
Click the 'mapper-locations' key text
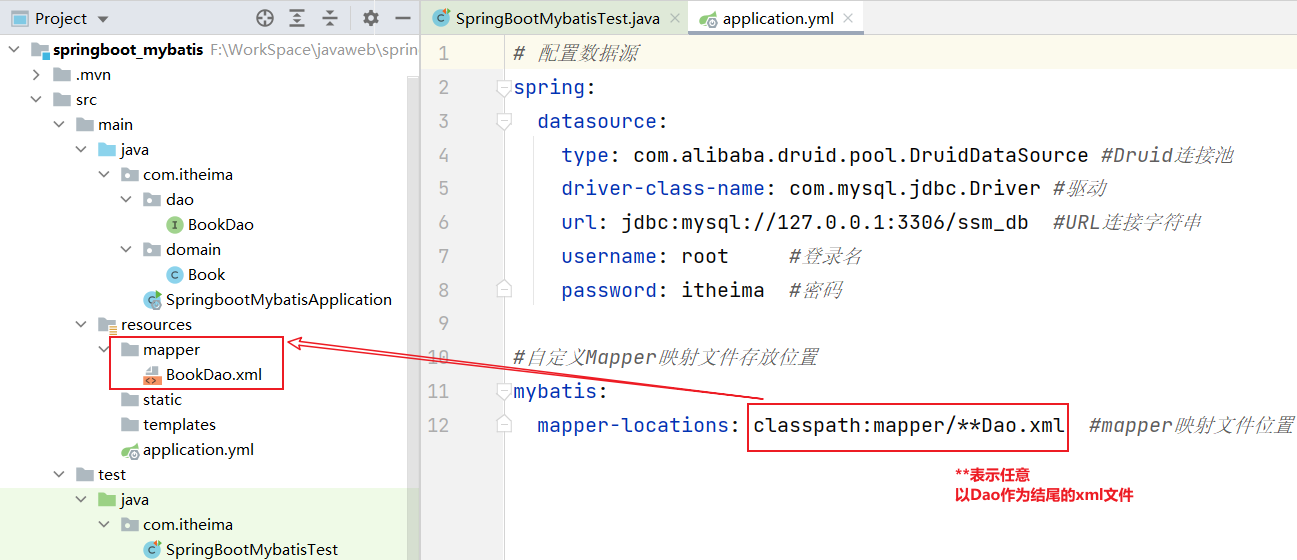(632, 425)
